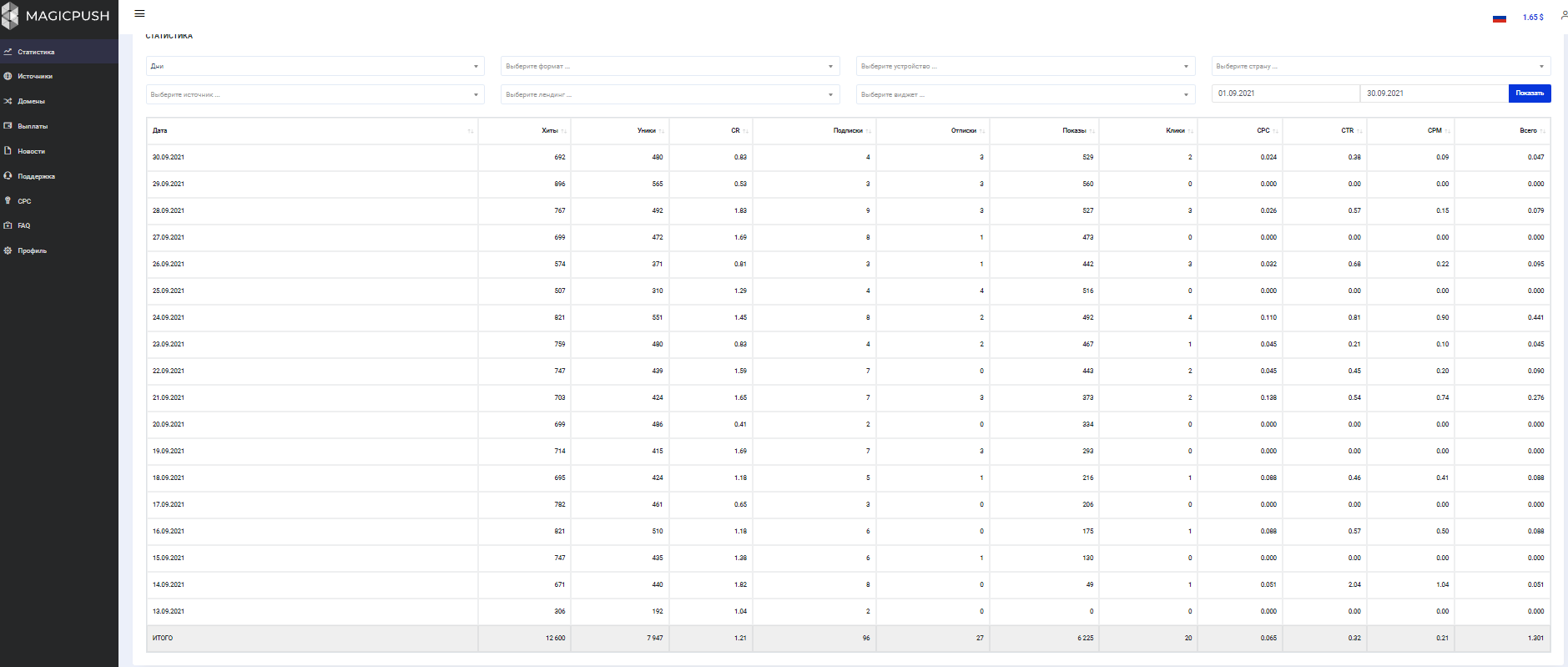The image size is (1568, 667).
Task: Go to Новости in the sidebar
Action: pyautogui.click(x=31, y=151)
